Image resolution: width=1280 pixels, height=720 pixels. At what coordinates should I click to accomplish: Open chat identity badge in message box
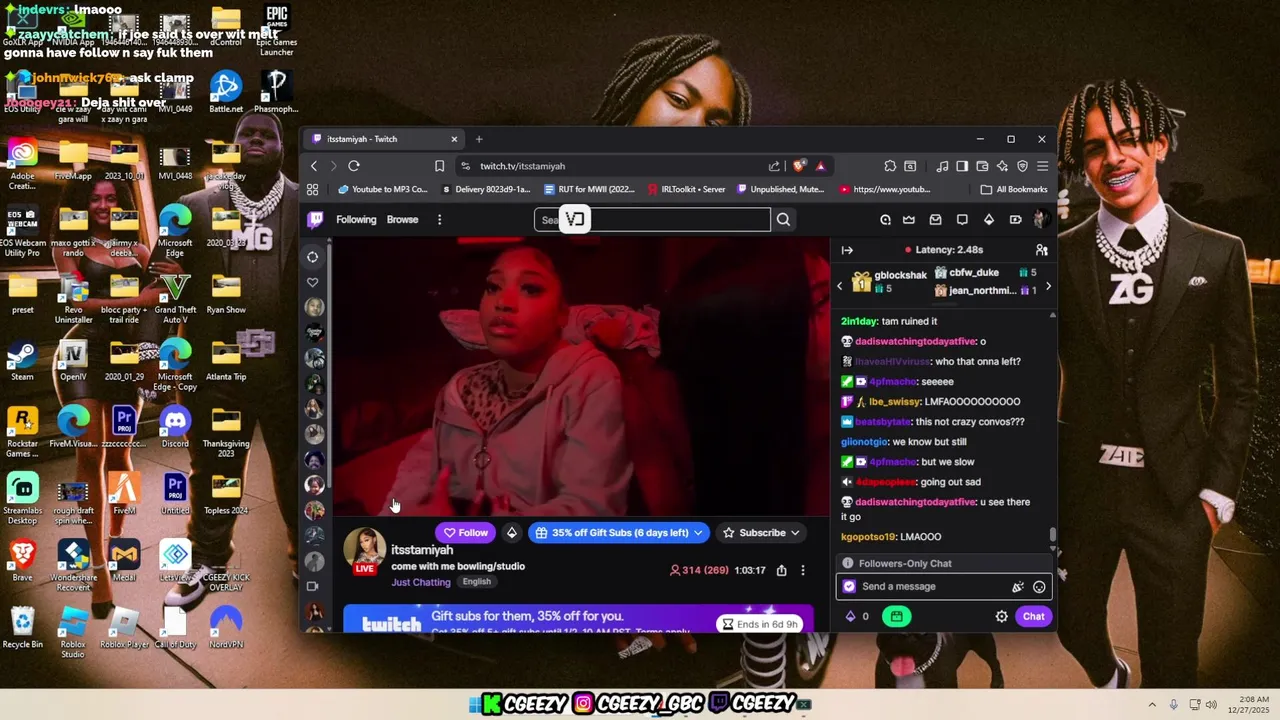coord(849,587)
